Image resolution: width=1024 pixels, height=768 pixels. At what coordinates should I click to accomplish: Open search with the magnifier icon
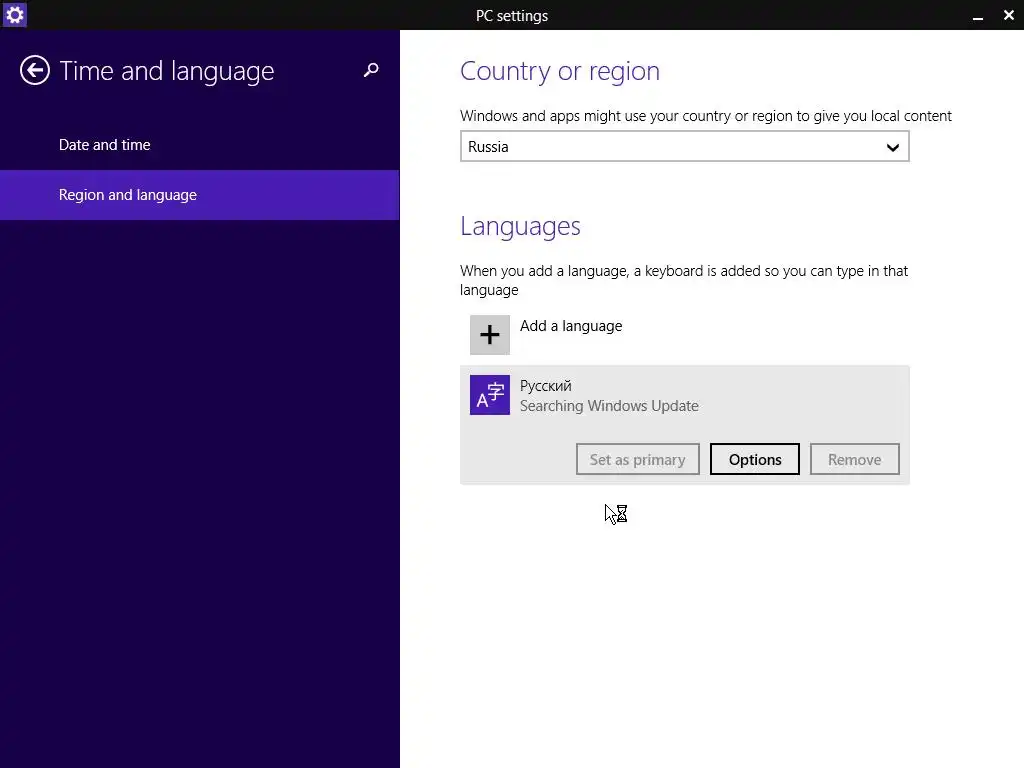tap(371, 70)
